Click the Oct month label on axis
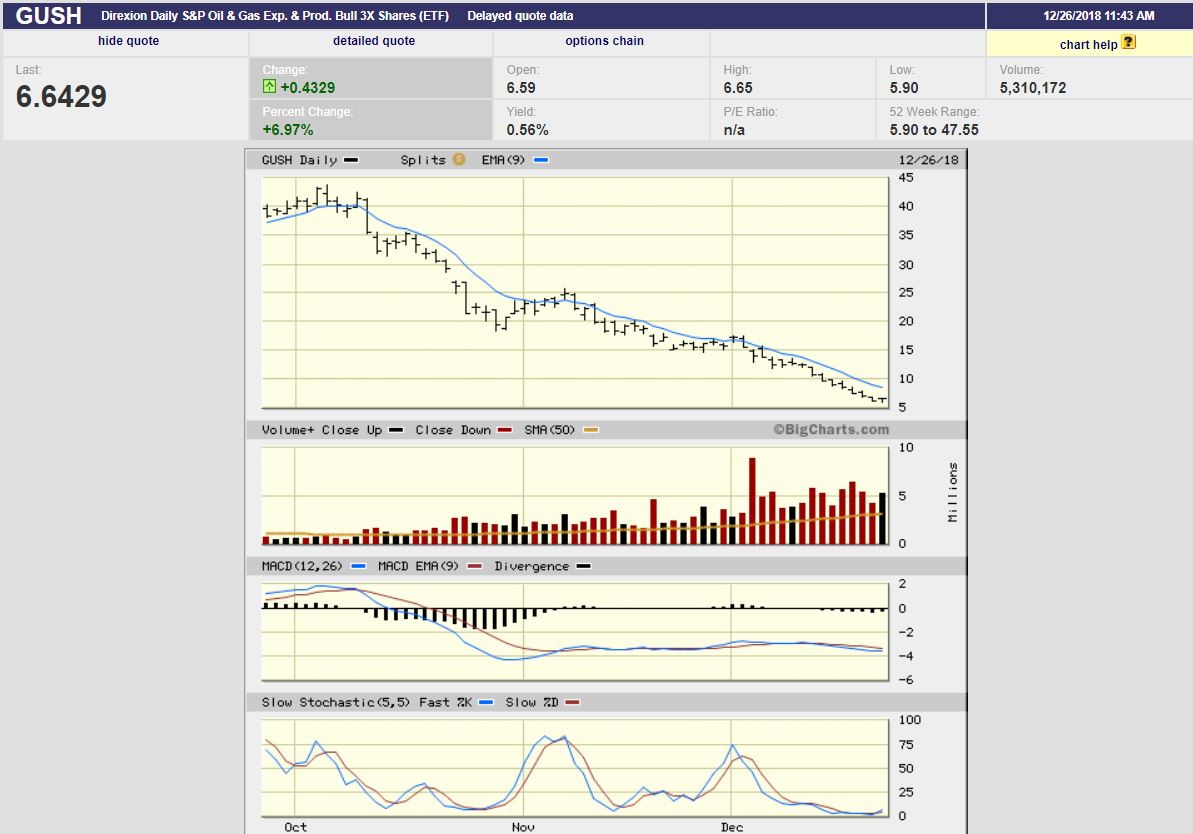This screenshot has height=834, width=1193. point(295,827)
